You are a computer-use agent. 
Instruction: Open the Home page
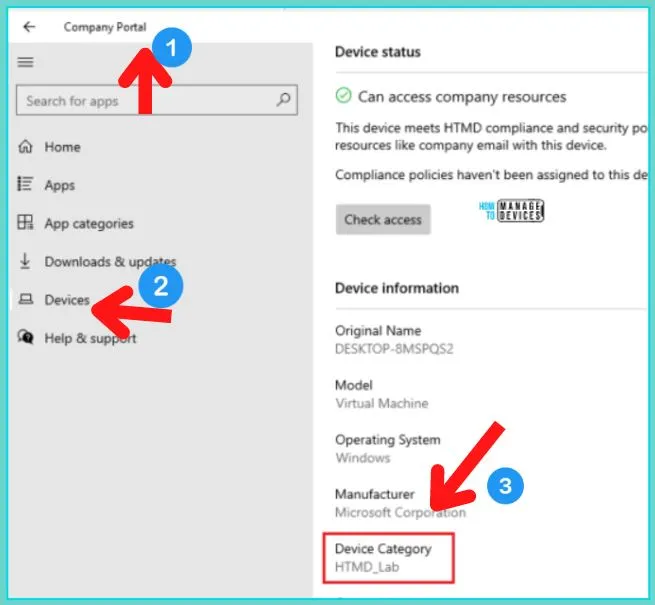coord(62,147)
